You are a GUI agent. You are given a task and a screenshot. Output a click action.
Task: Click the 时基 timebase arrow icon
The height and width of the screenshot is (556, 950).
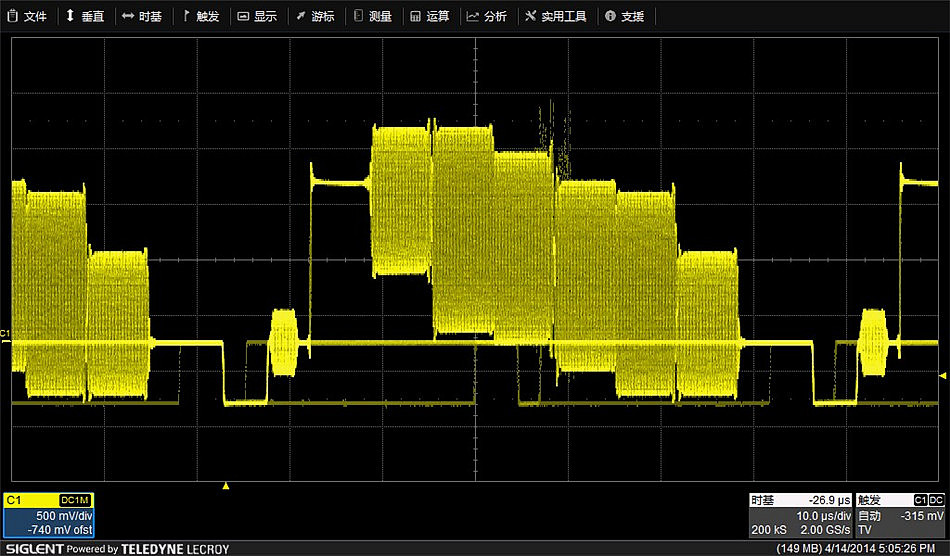[x=128, y=16]
